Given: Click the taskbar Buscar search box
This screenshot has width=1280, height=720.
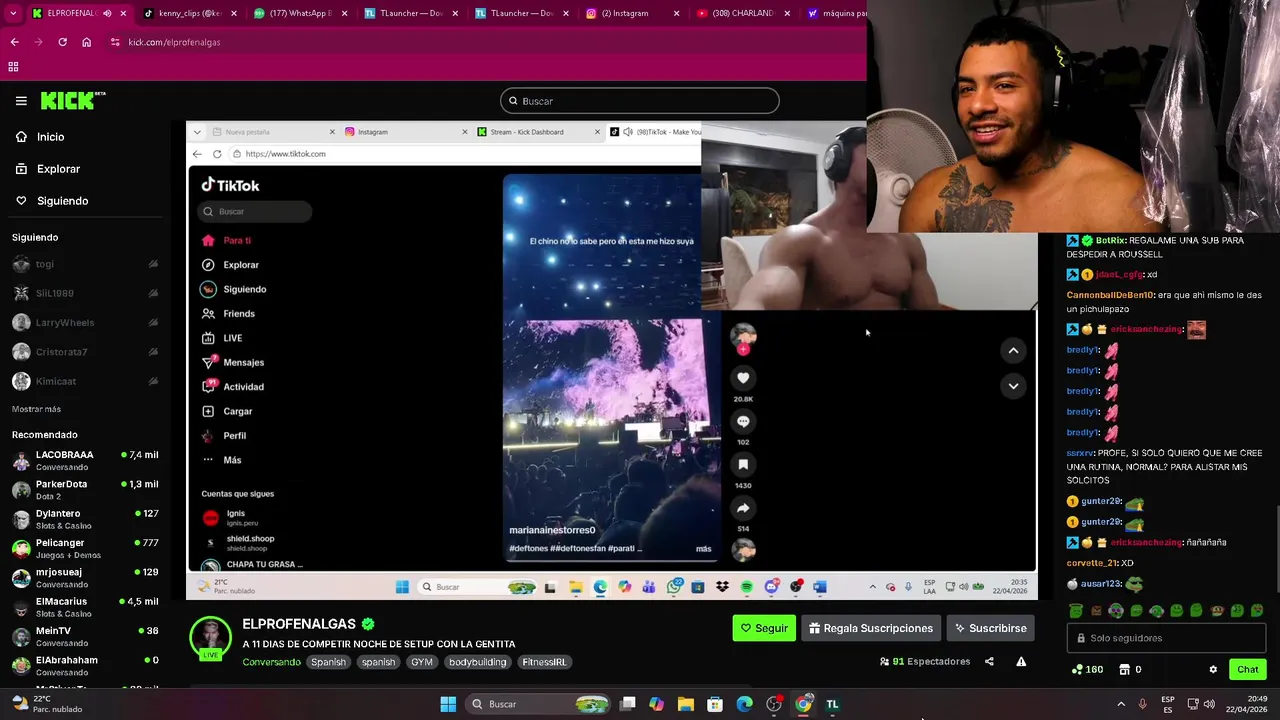Looking at the screenshot, I should 540,704.
